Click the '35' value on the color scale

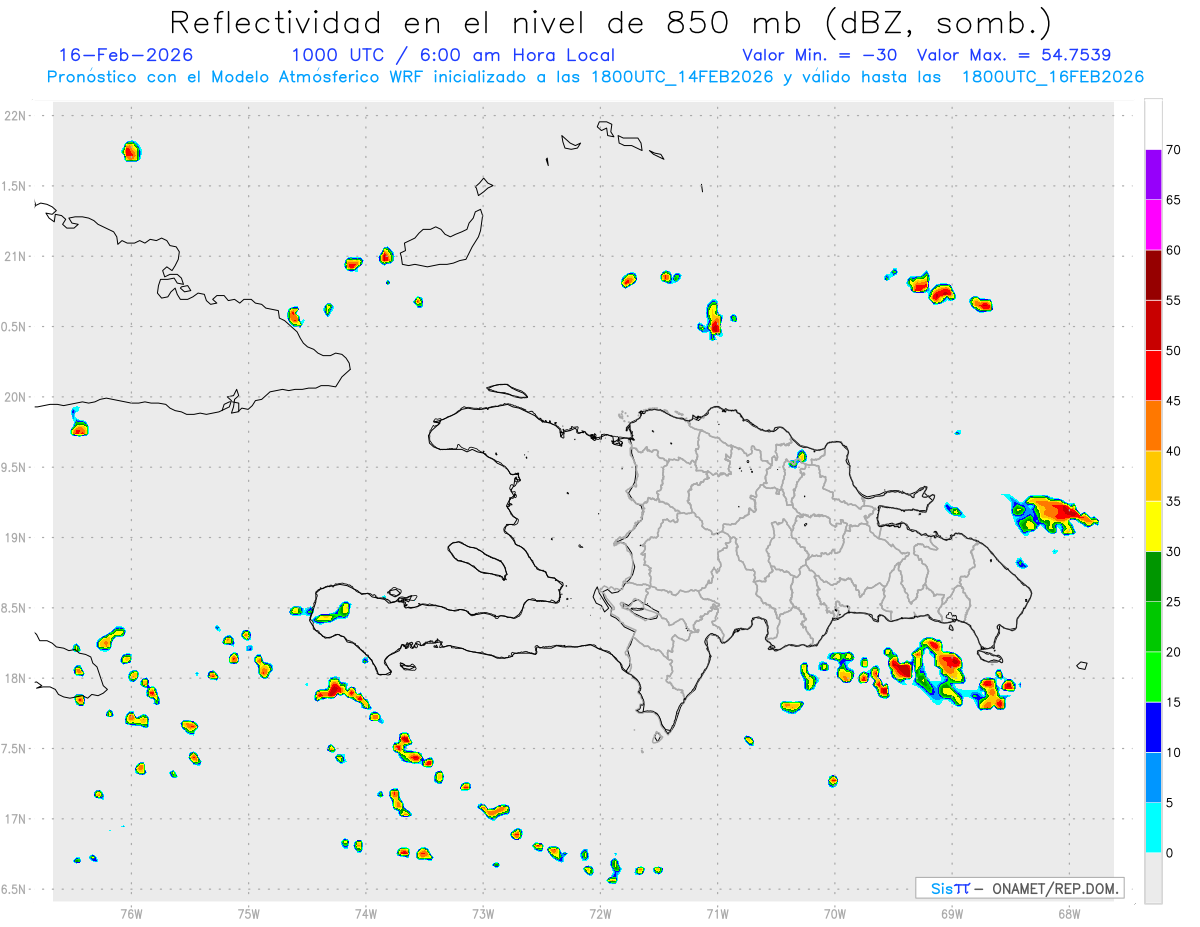1175,501
